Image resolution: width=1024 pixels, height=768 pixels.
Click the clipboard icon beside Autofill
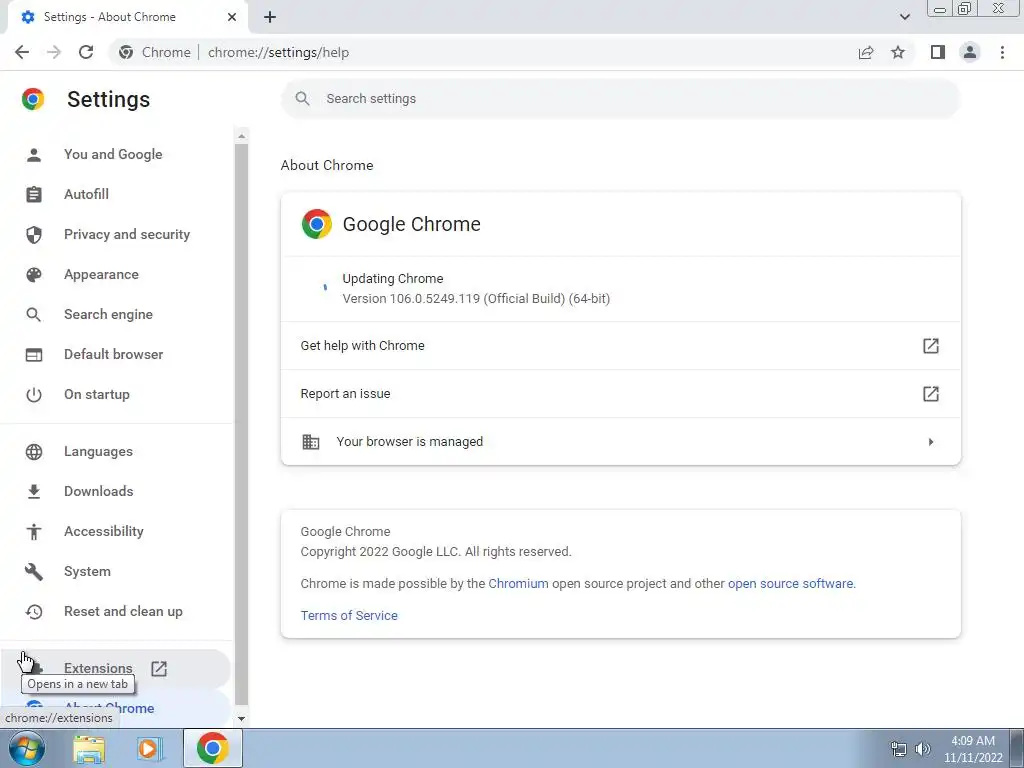tap(34, 194)
